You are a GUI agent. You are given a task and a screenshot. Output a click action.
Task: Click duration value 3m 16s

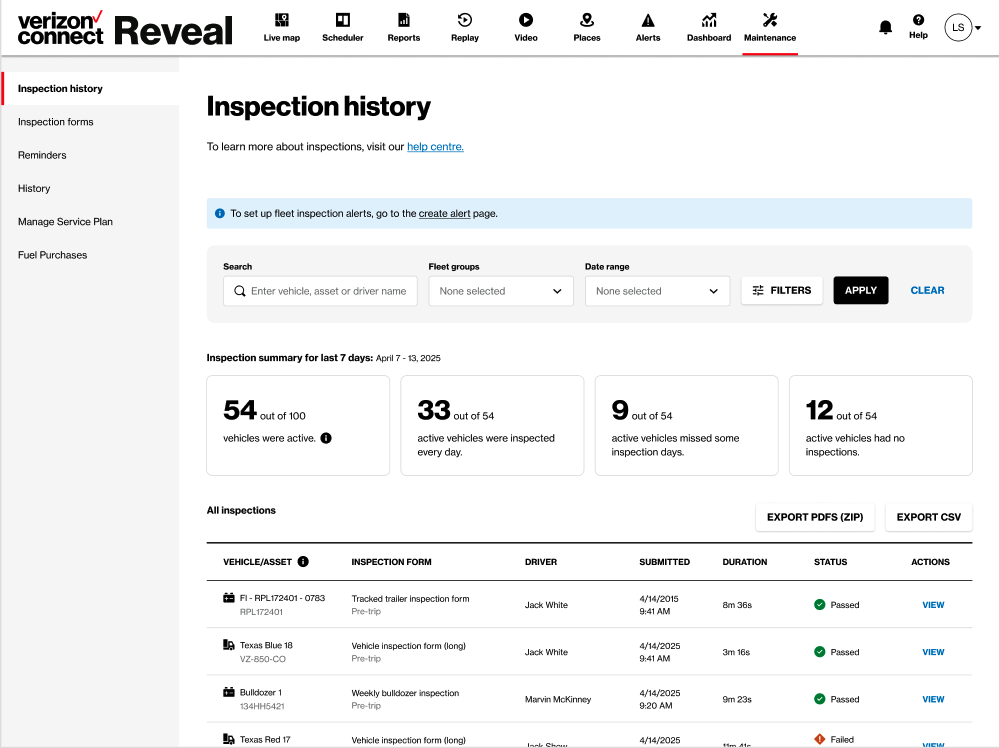pos(736,652)
